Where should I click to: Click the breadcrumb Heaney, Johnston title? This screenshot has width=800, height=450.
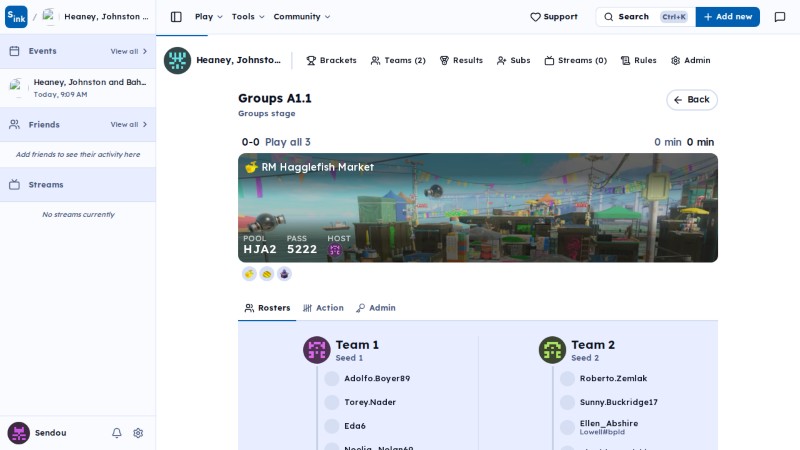pos(106,17)
